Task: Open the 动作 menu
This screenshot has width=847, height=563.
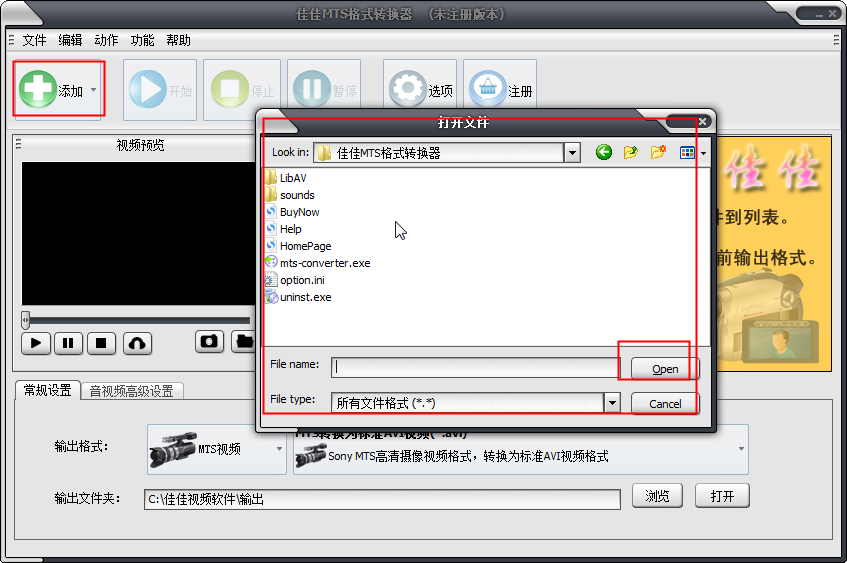Action: click(106, 41)
